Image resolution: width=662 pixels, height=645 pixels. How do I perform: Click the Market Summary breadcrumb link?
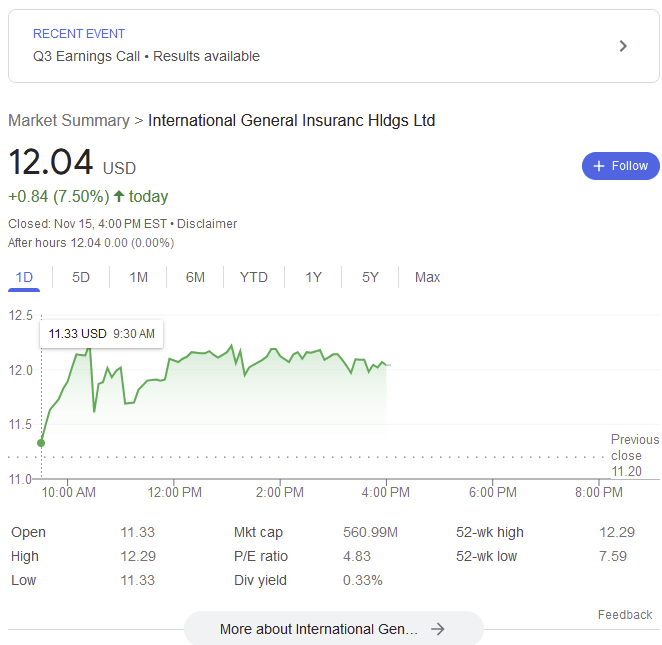[x=68, y=121]
